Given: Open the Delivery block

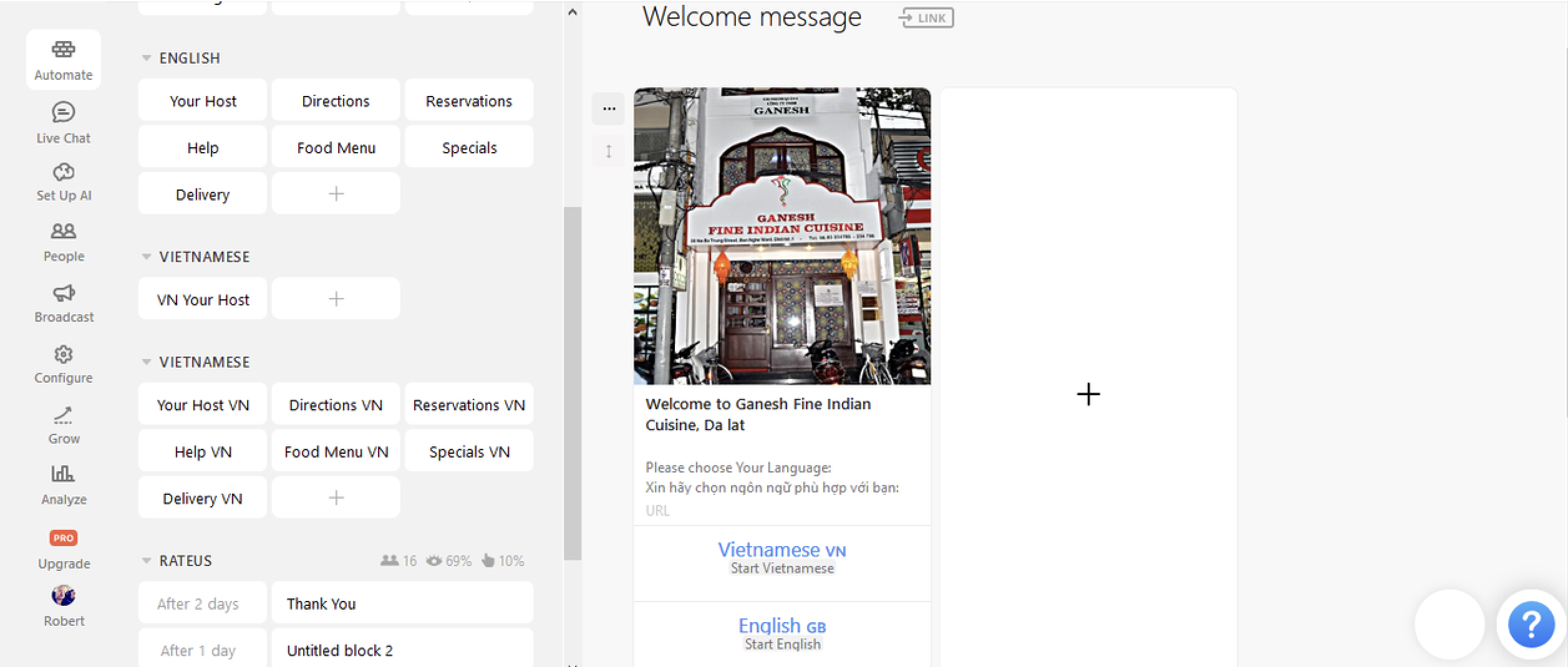Looking at the screenshot, I should click(x=203, y=194).
